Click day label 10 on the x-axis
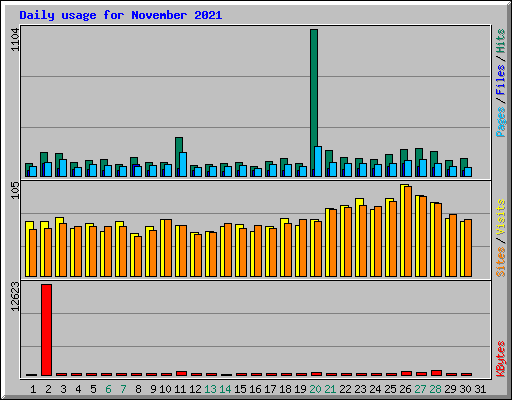The width and height of the screenshot is (512, 400). click(165, 389)
